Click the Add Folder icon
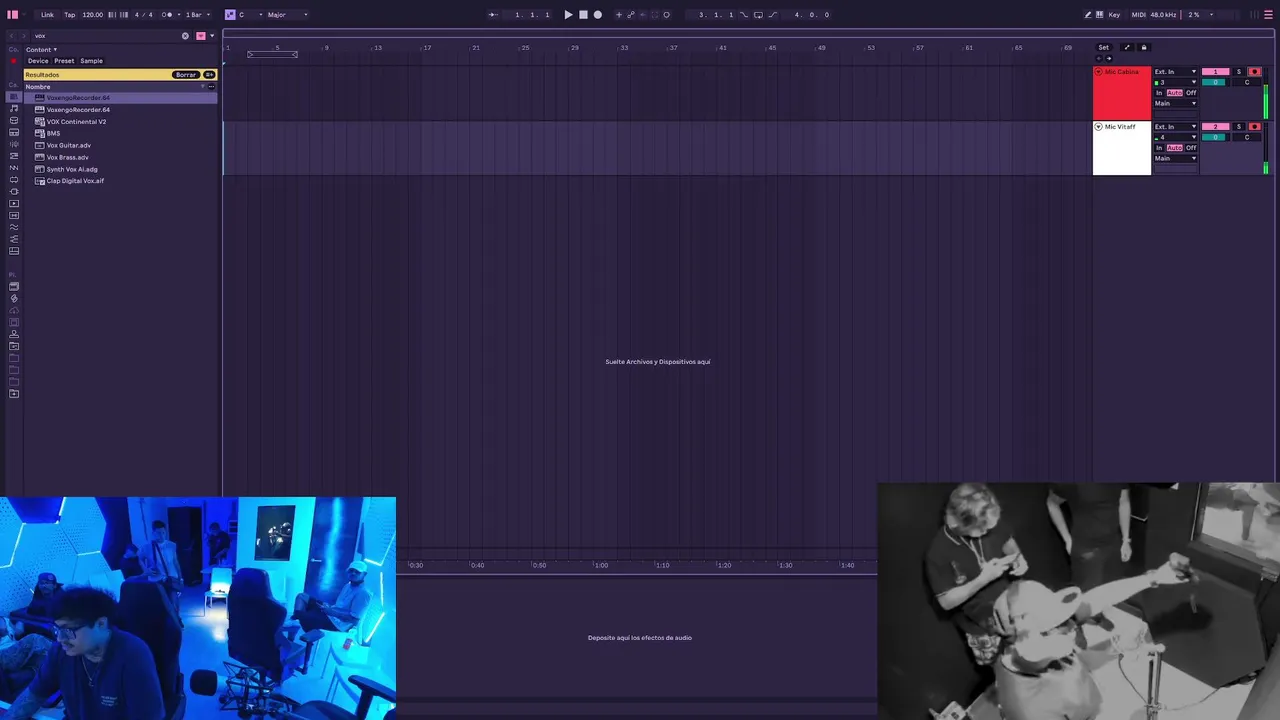Viewport: 1280px width, 720px height. click(x=14, y=393)
